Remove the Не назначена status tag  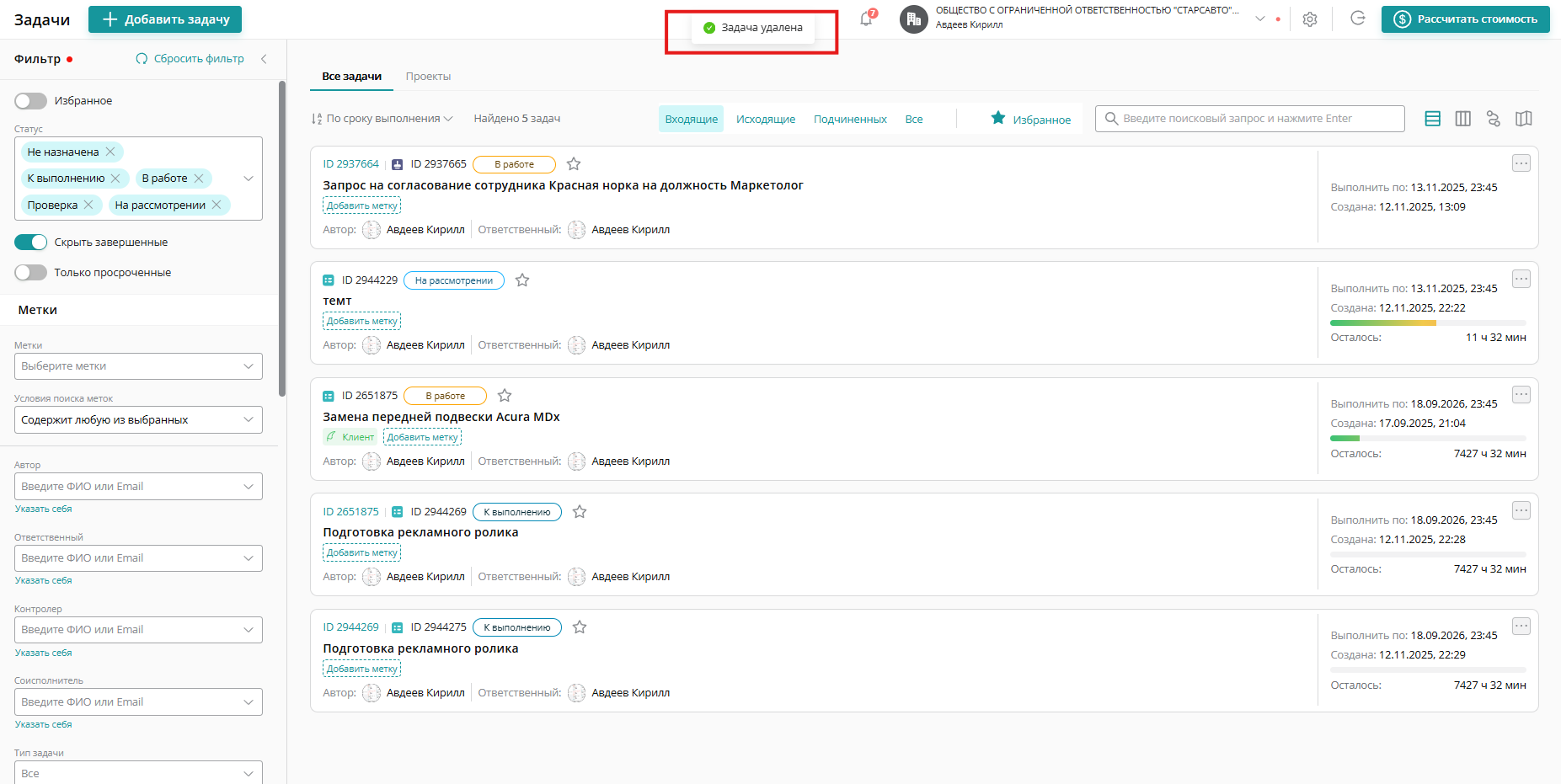coord(110,152)
